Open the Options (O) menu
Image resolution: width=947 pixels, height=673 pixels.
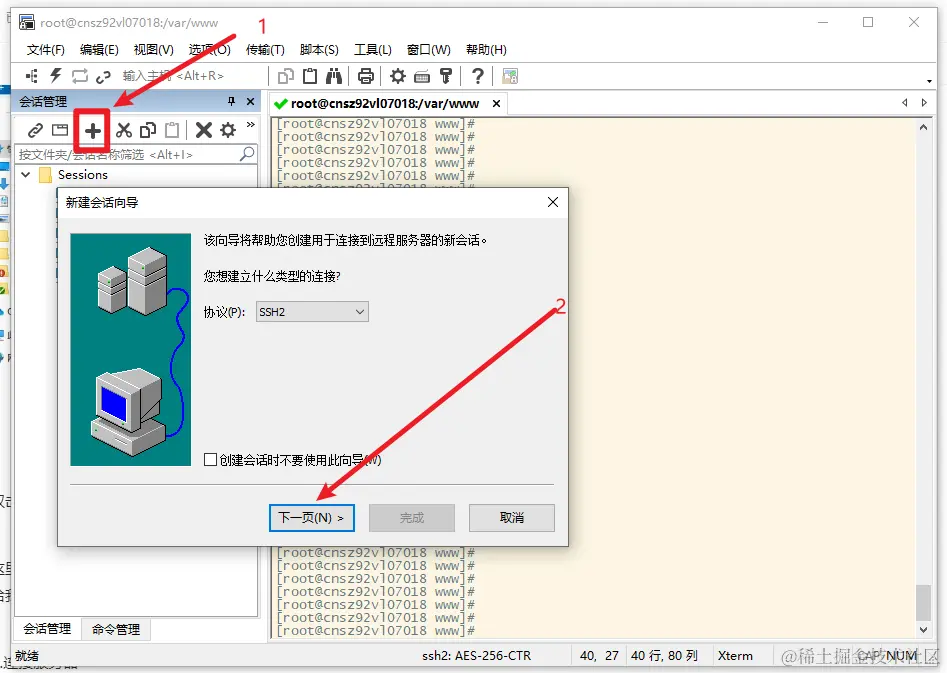click(210, 50)
